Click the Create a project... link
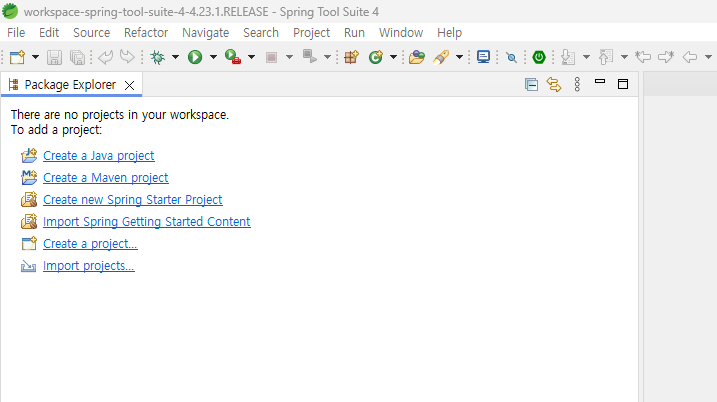Screen dimensions: 717x402 point(90,244)
